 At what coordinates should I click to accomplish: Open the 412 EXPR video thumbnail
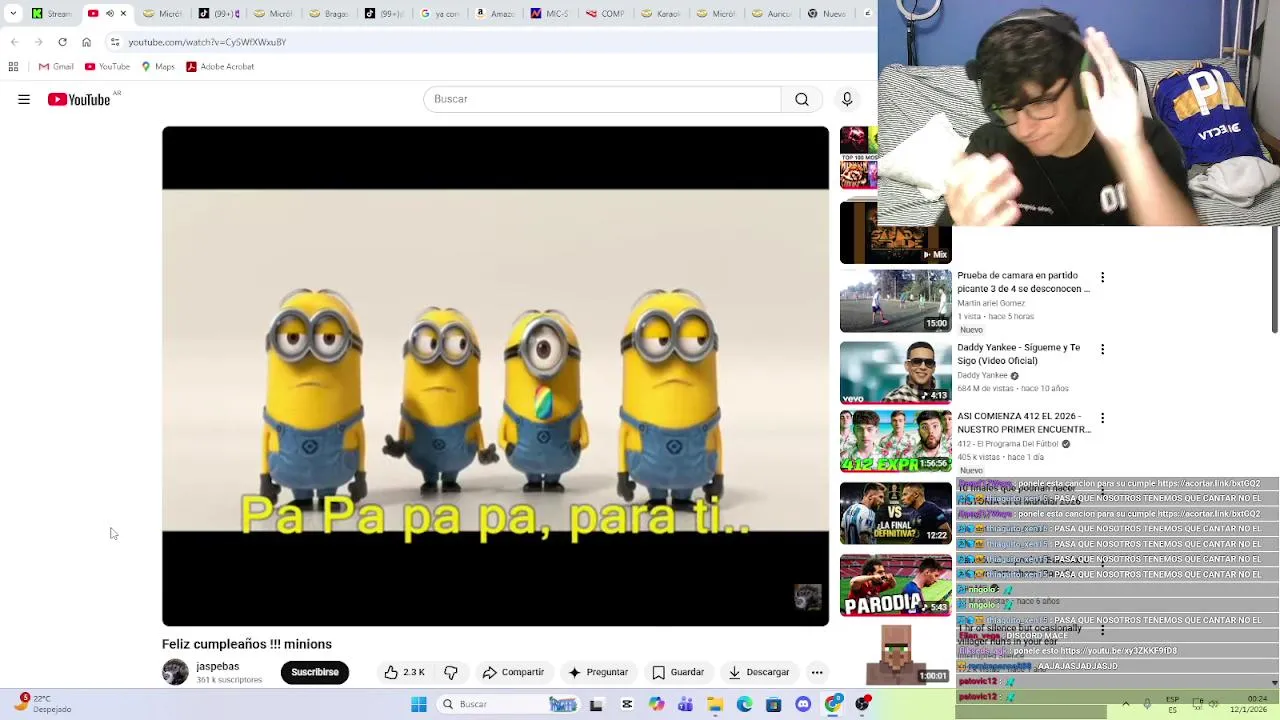896,441
